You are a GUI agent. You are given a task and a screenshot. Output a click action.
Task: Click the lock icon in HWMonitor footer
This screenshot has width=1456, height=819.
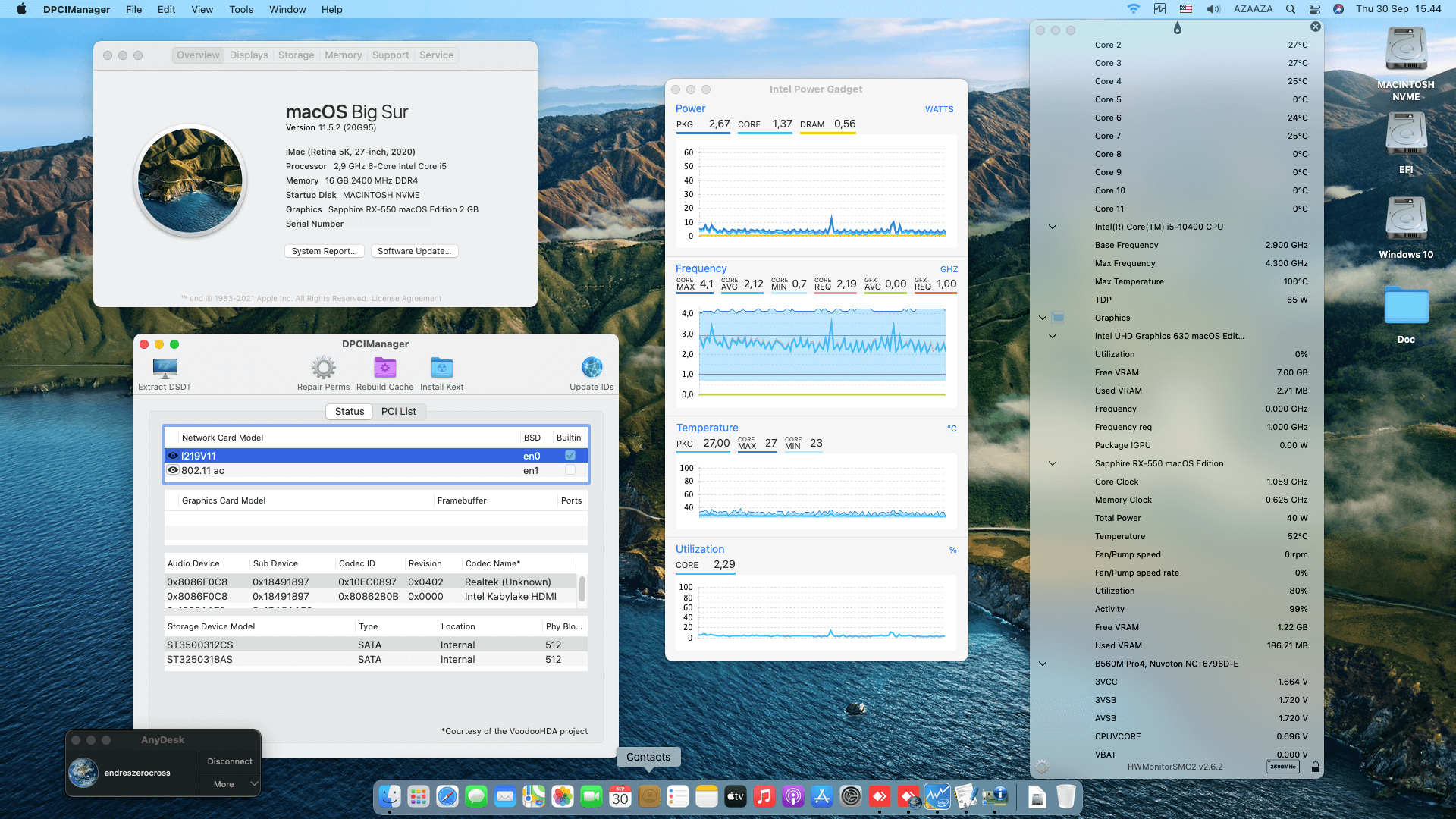pos(1315,767)
